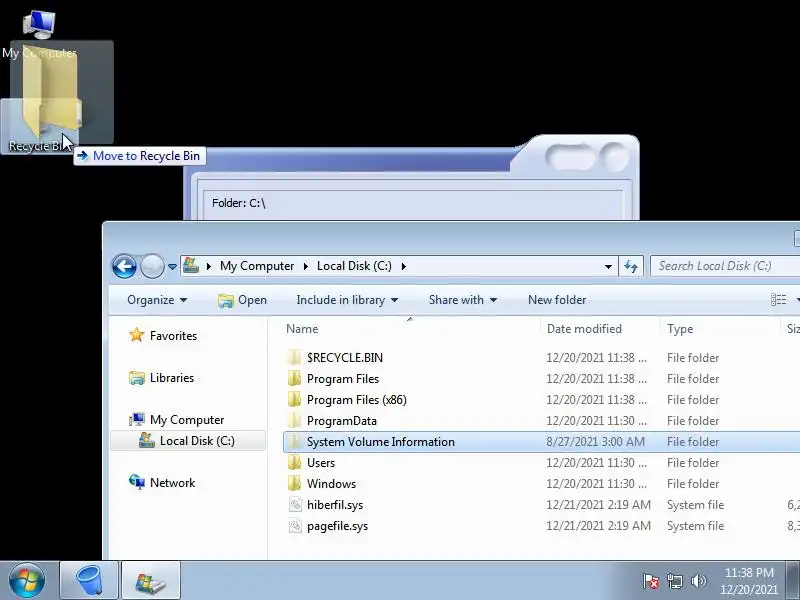Open the My Computer desktop icon
The height and width of the screenshot is (600, 800).
pyautogui.click(x=39, y=33)
